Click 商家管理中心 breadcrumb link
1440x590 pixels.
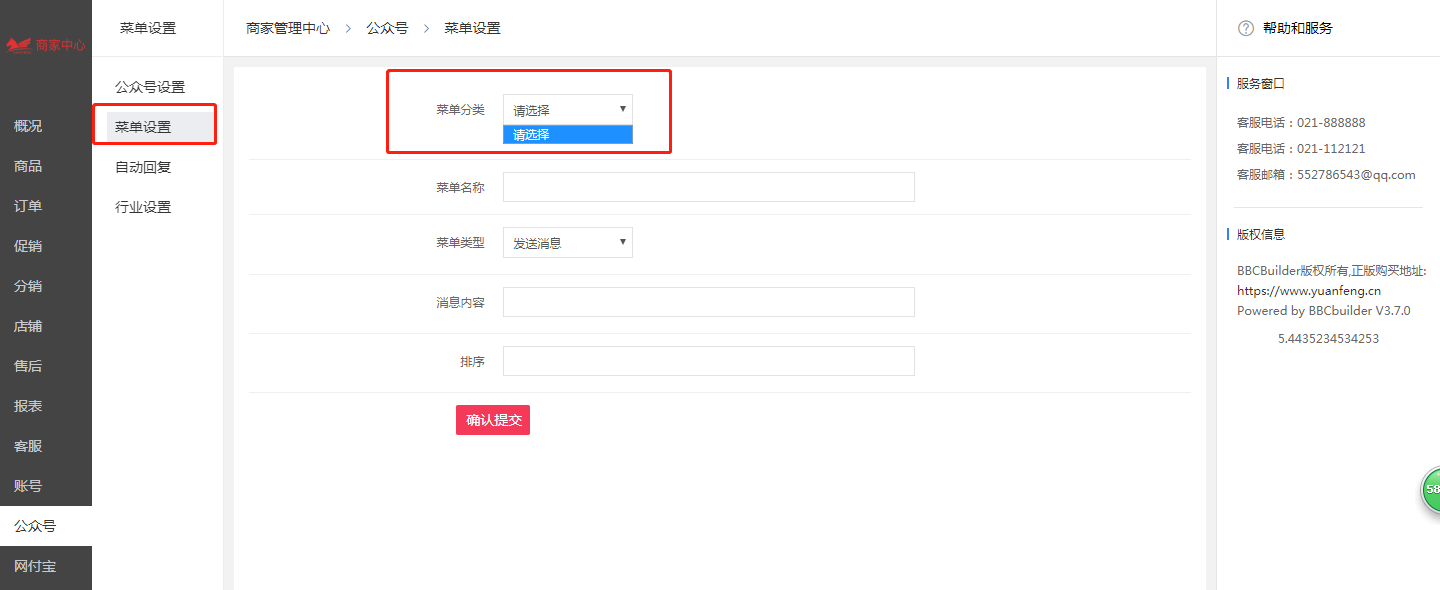[288, 28]
